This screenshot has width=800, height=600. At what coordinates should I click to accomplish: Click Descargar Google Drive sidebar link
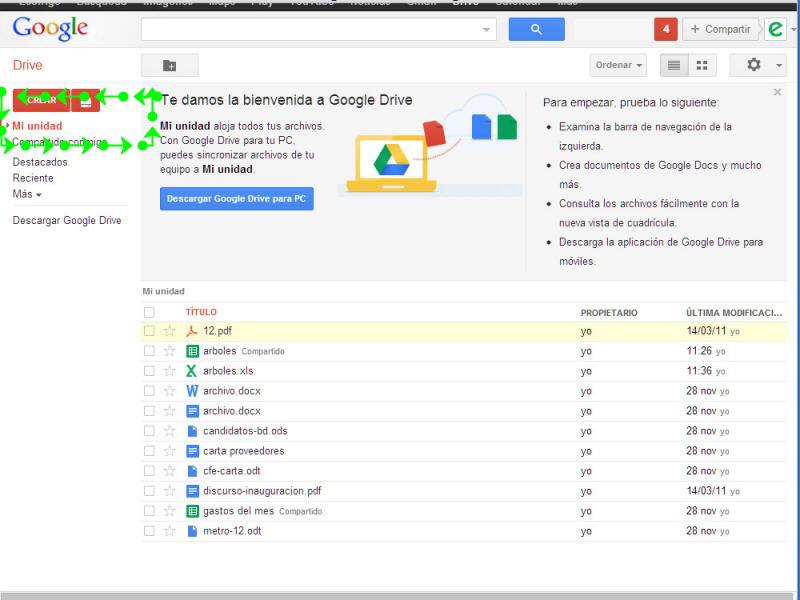coord(67,220)
